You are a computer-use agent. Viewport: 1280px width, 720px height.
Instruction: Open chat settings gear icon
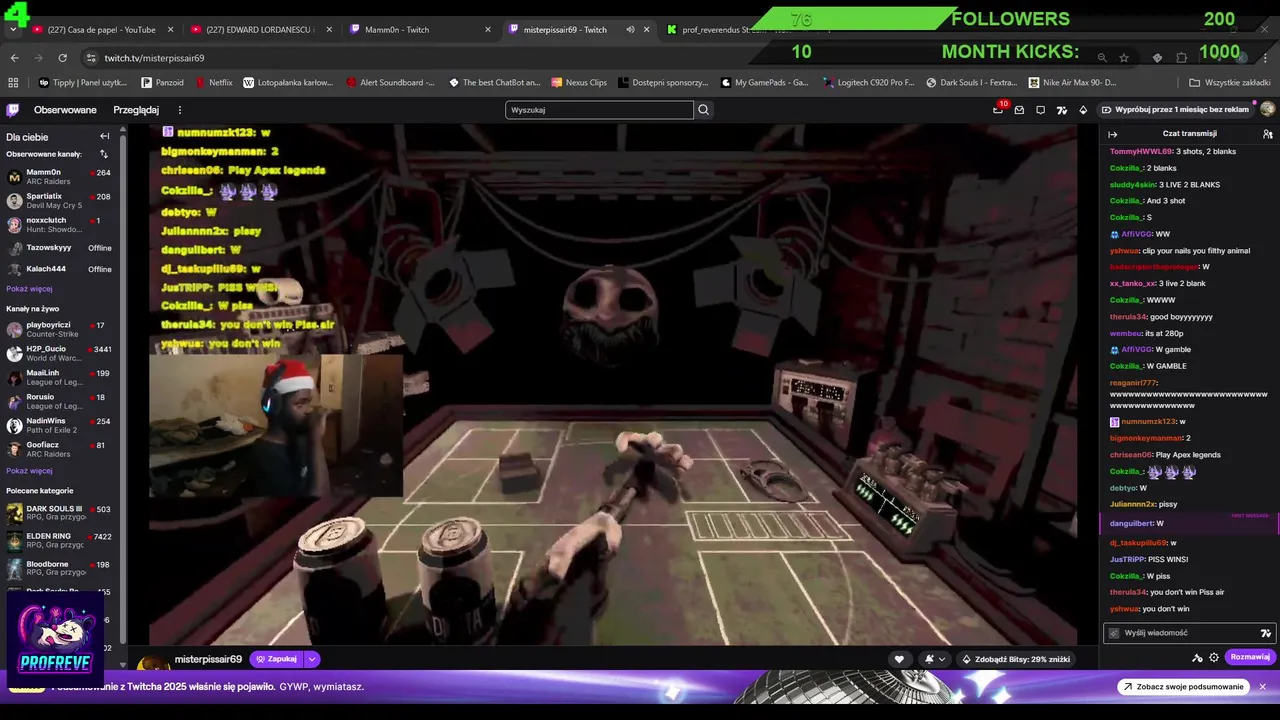pyautogui.click(x=1214, y=657)
